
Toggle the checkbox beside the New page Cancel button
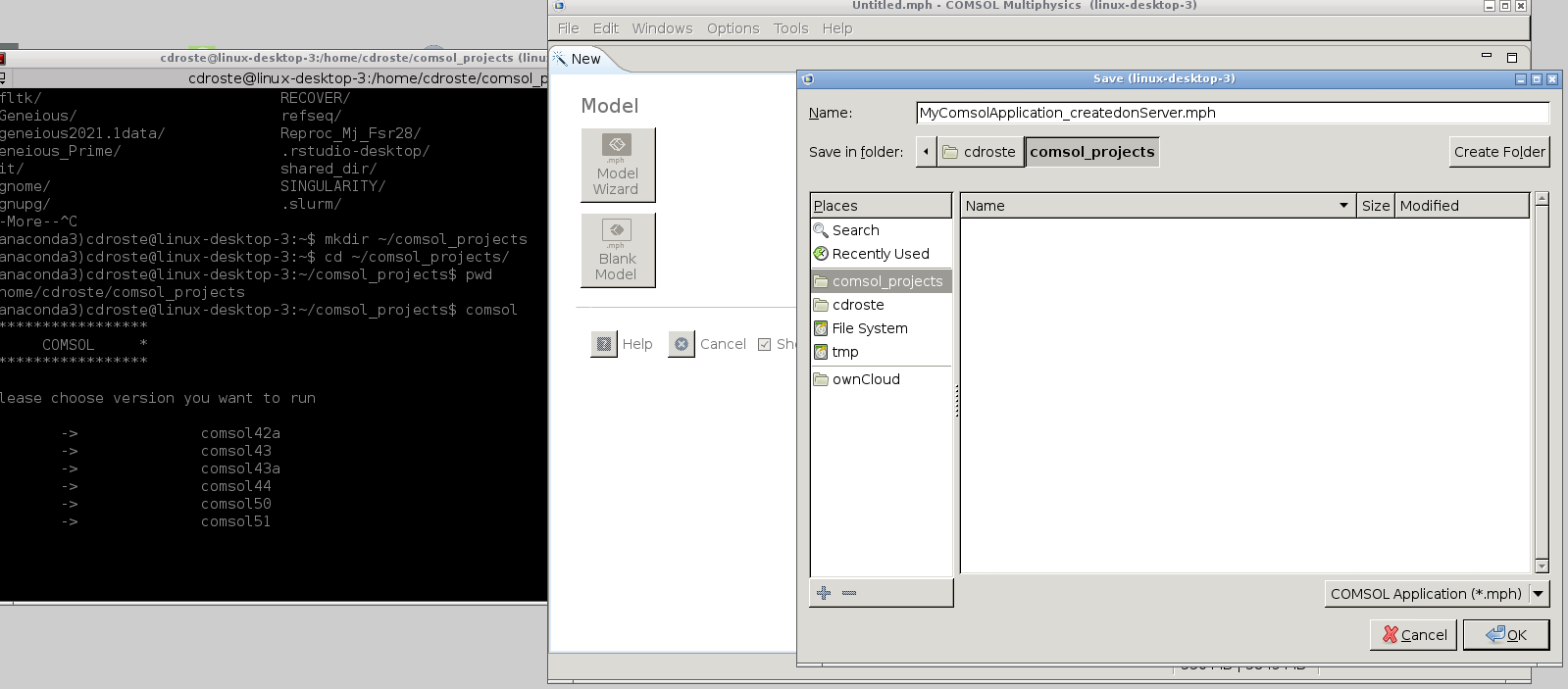click(x=765, y=344)
